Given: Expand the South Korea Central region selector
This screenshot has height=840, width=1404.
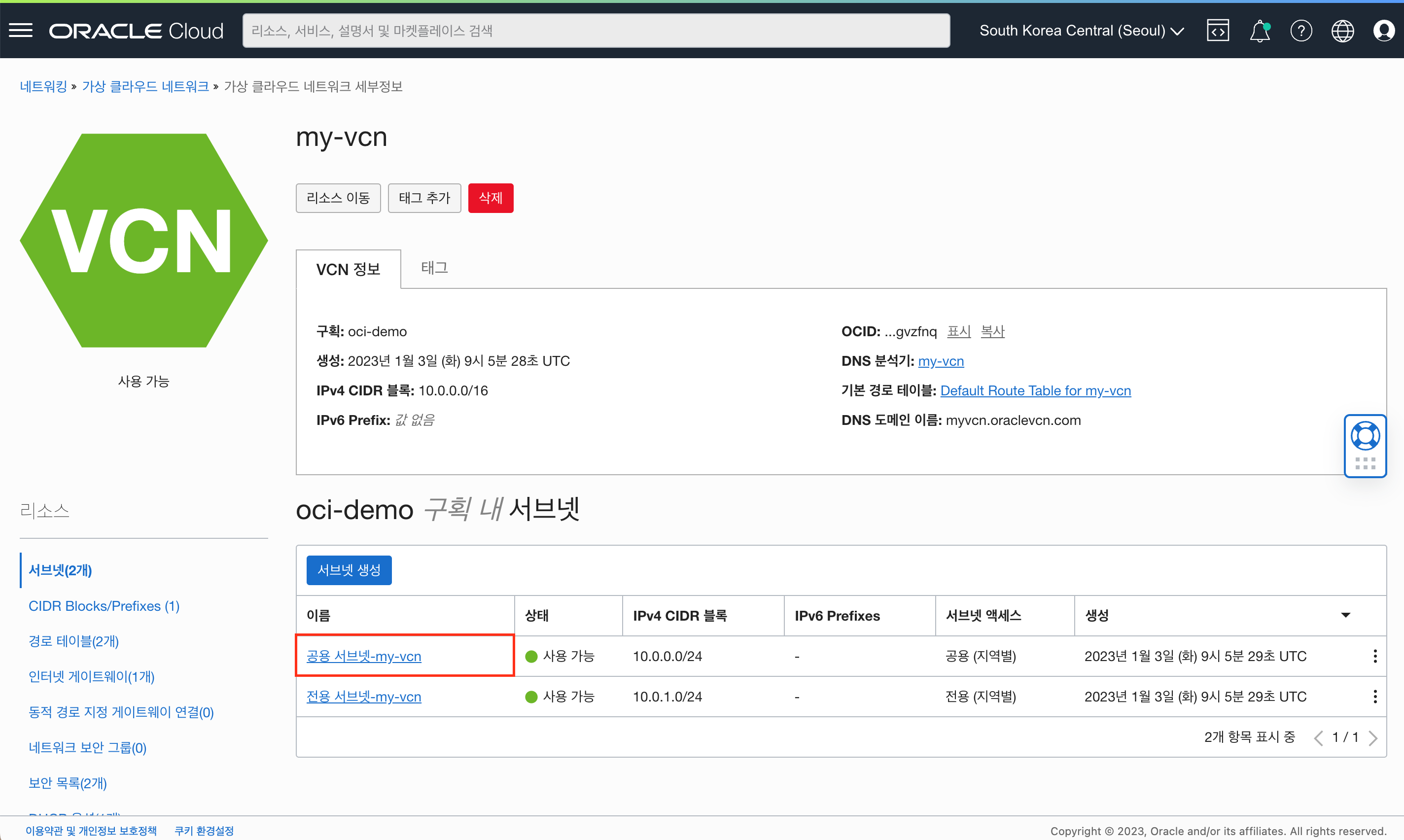Looking at the screenshot, I should click(x=1082, y=31).
